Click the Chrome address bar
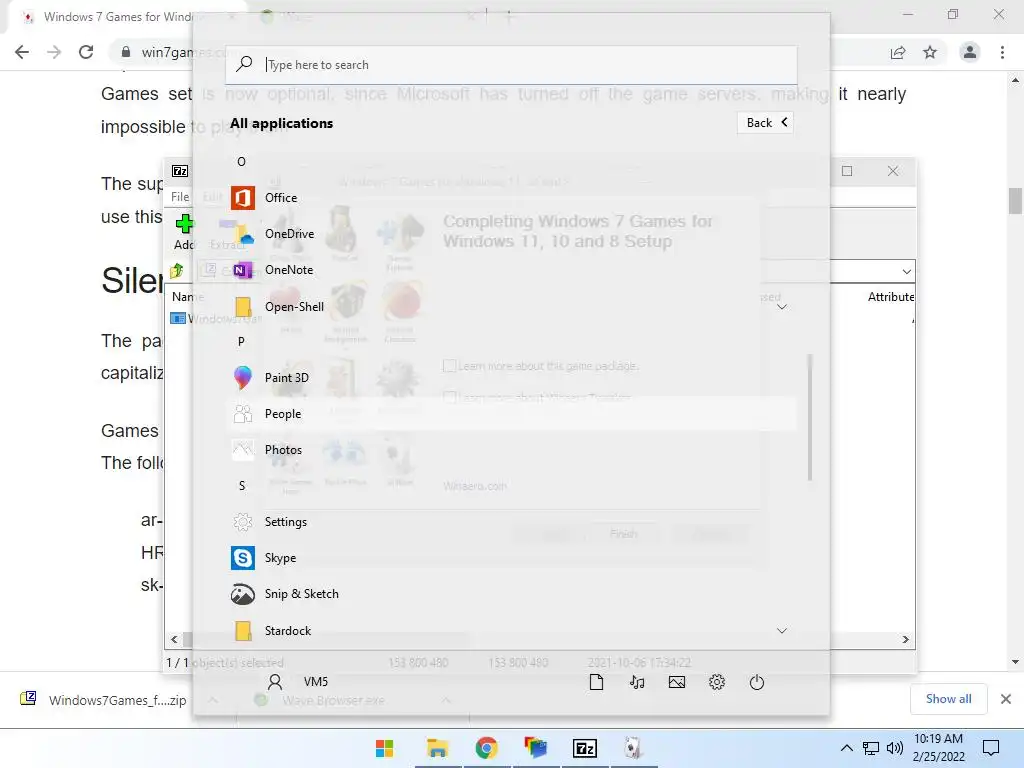Image resolution: width=1024 pixels, height=768 pixels. 496,52
